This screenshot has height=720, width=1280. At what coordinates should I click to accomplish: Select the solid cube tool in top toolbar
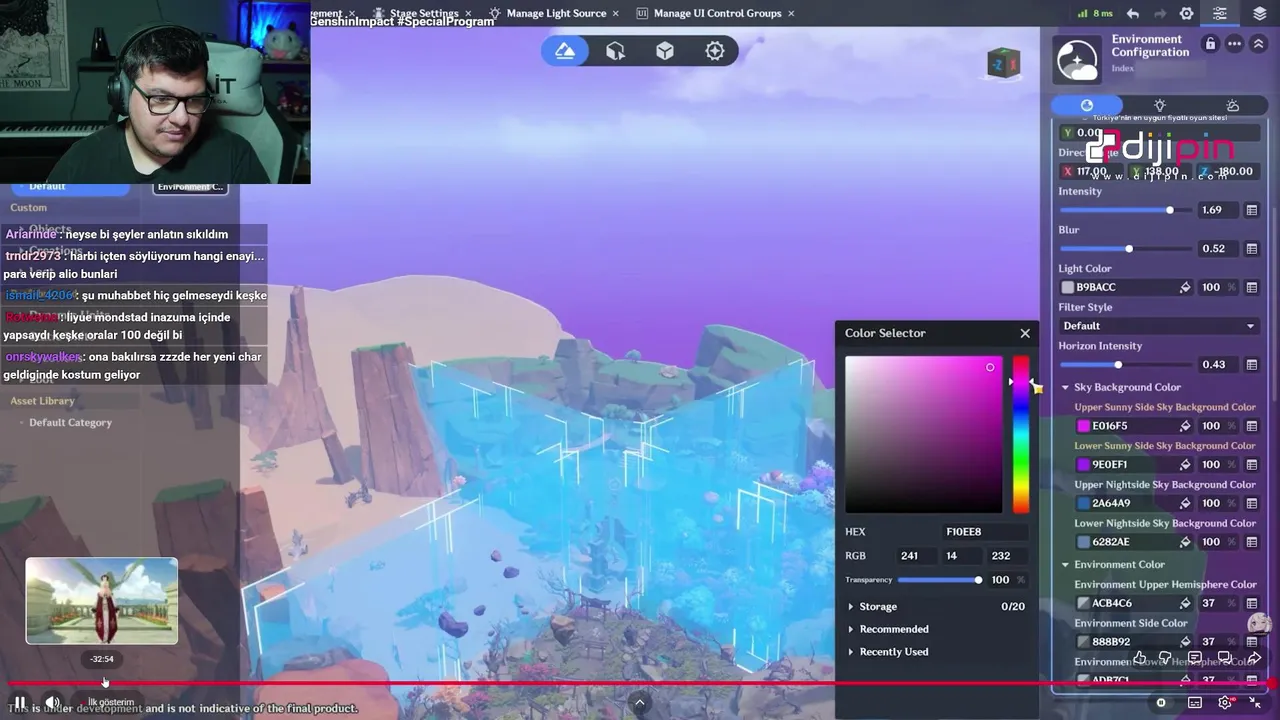[x=665, y=51]
